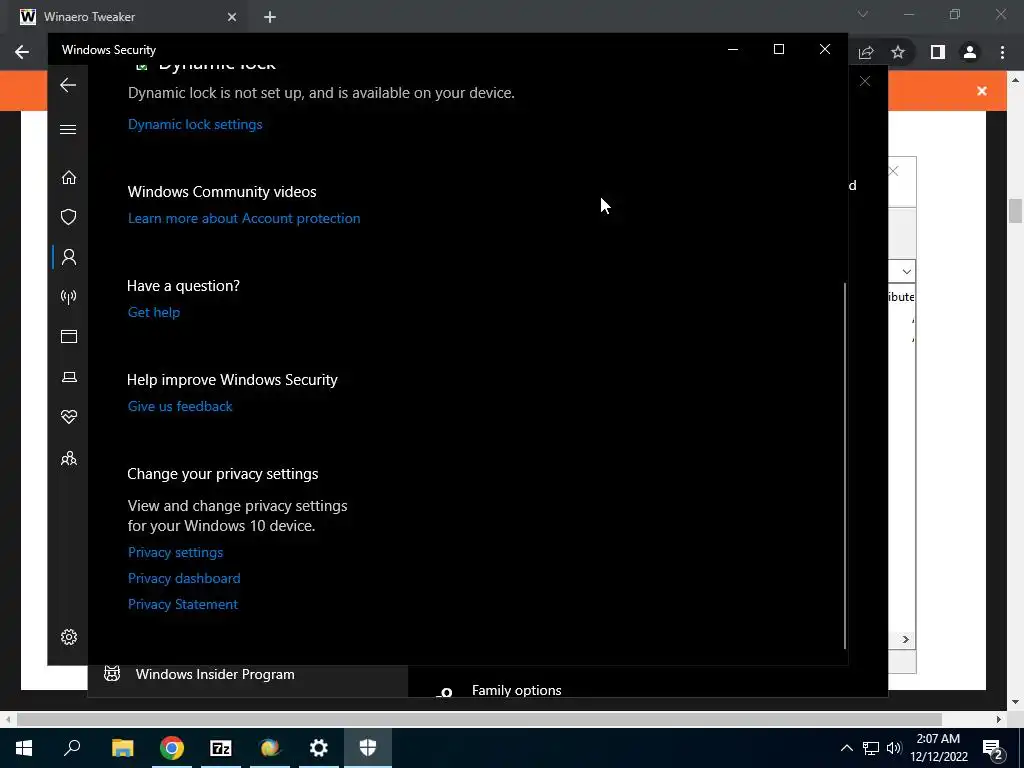The image size is (1024, 768).
Task: Open the notification center icon
Action: tap(993, 748)
